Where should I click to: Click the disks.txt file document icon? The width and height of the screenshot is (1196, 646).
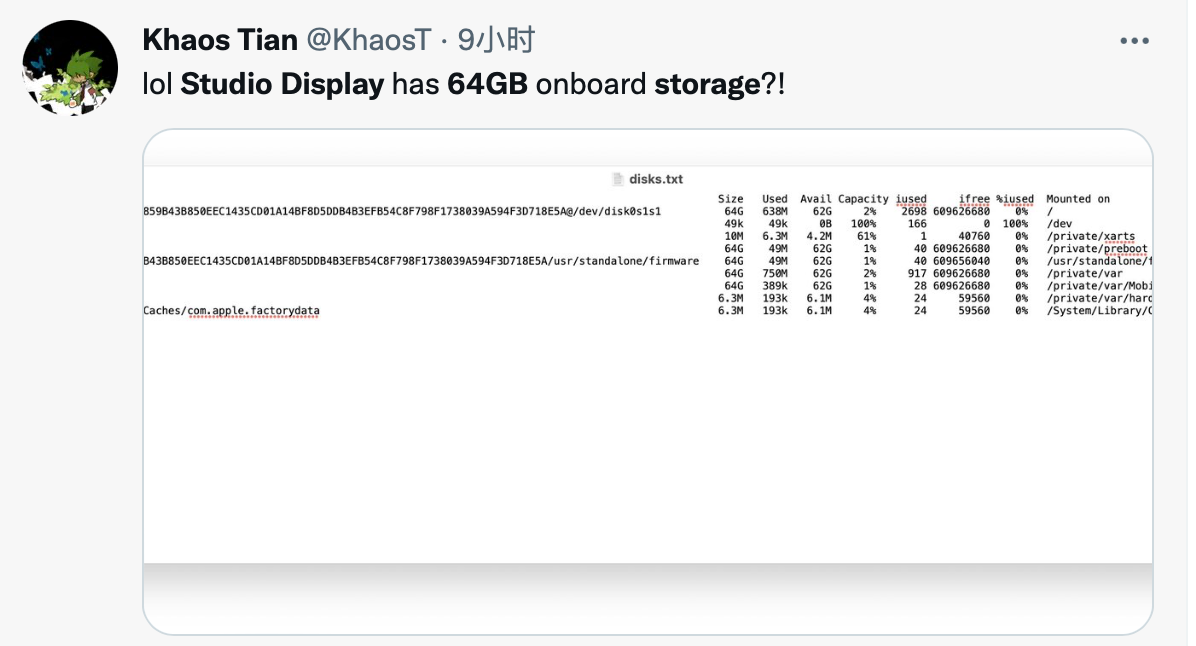(x=618, y=179)
